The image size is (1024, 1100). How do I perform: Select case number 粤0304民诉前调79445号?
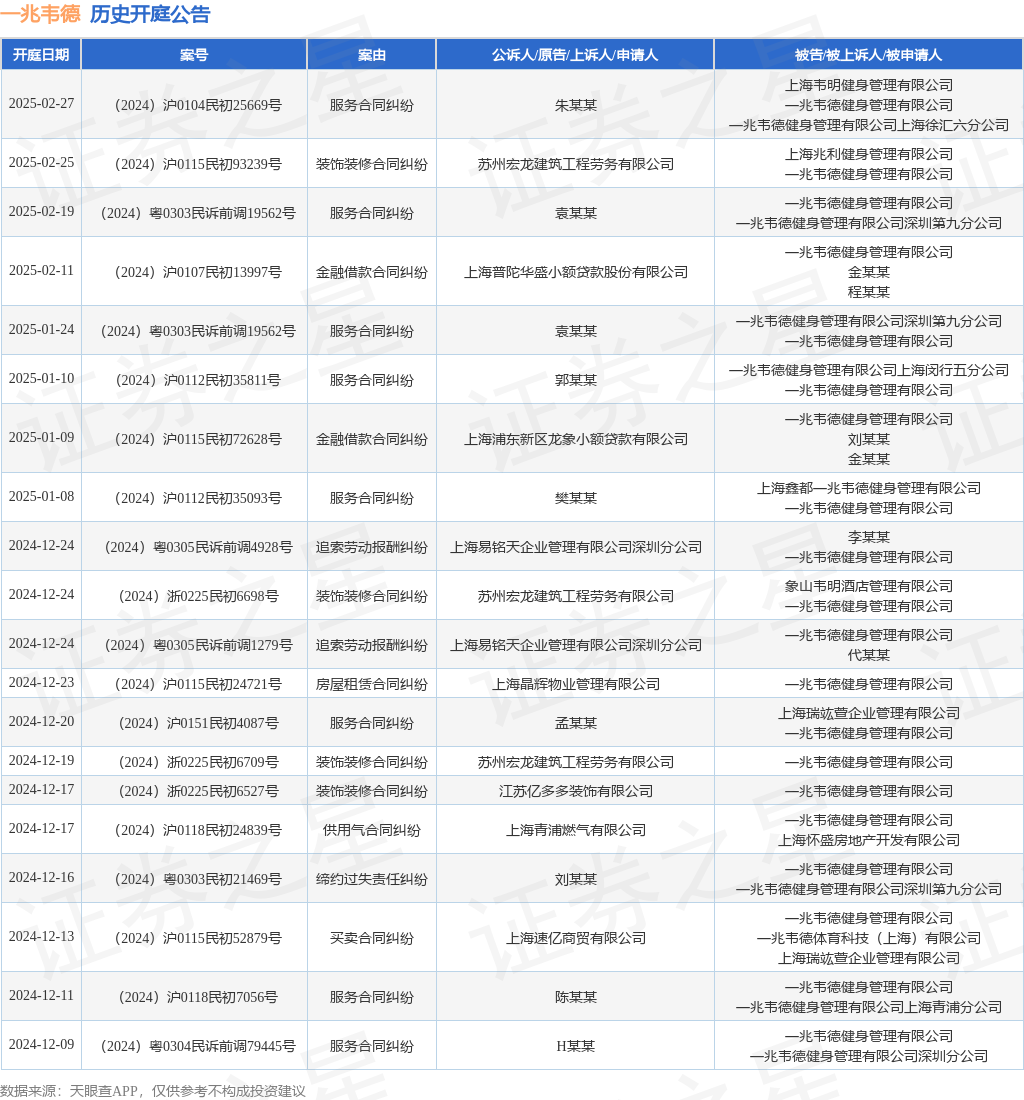coord(198,1047)
